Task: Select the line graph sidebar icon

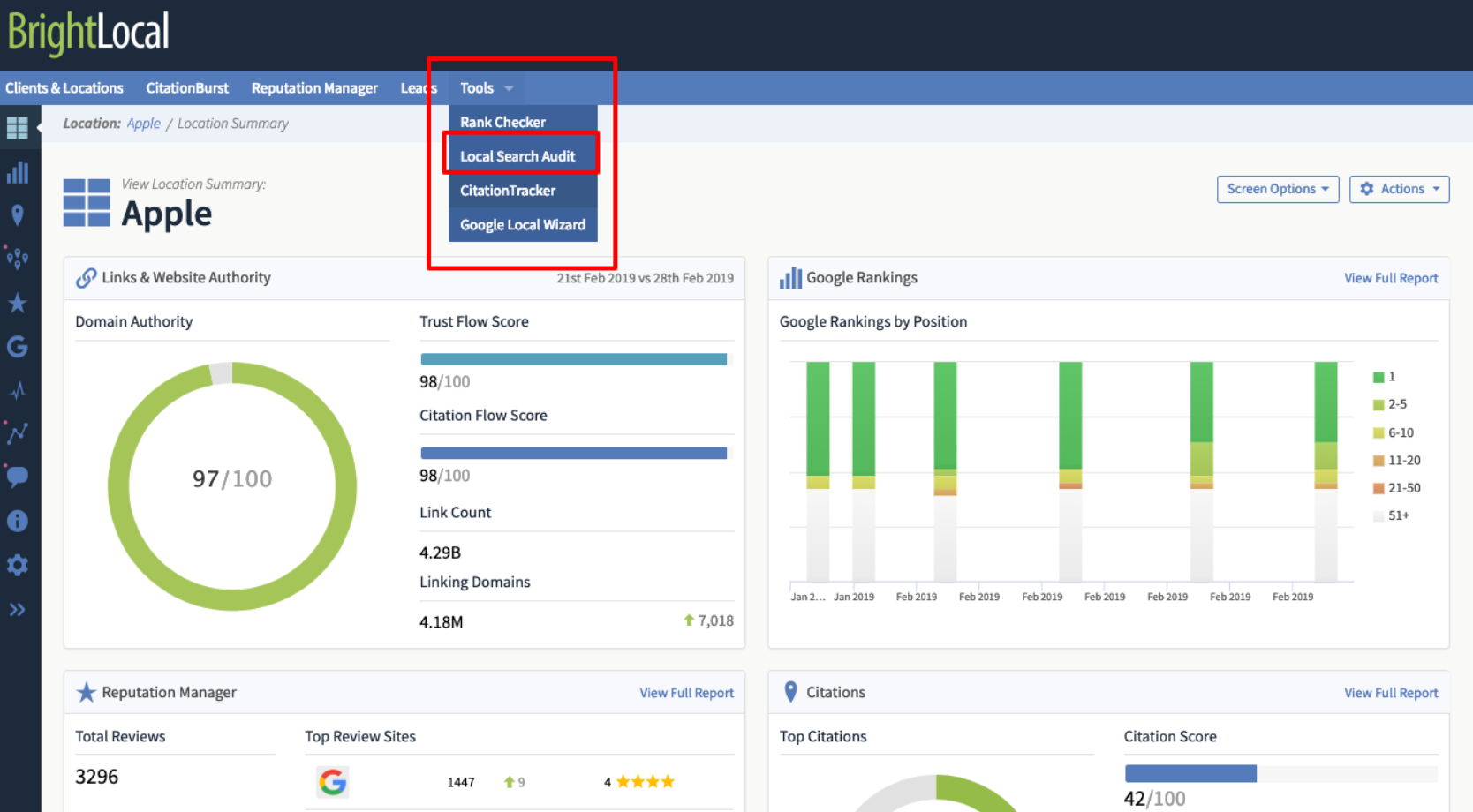Action: click(18, 433)
